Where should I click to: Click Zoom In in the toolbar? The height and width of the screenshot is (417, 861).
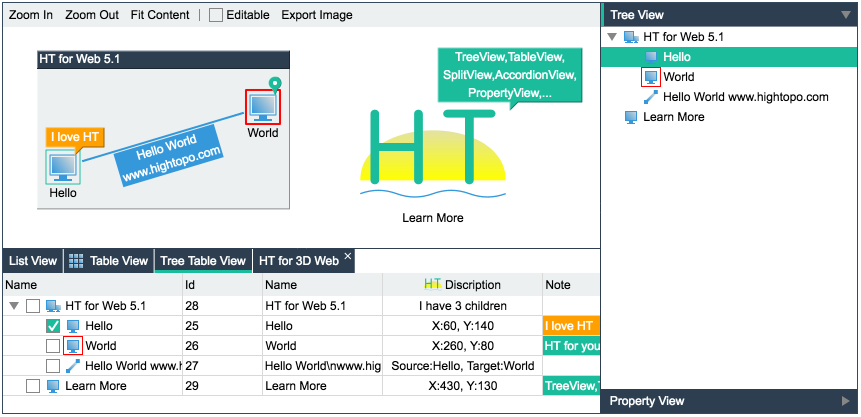(31, 15)
